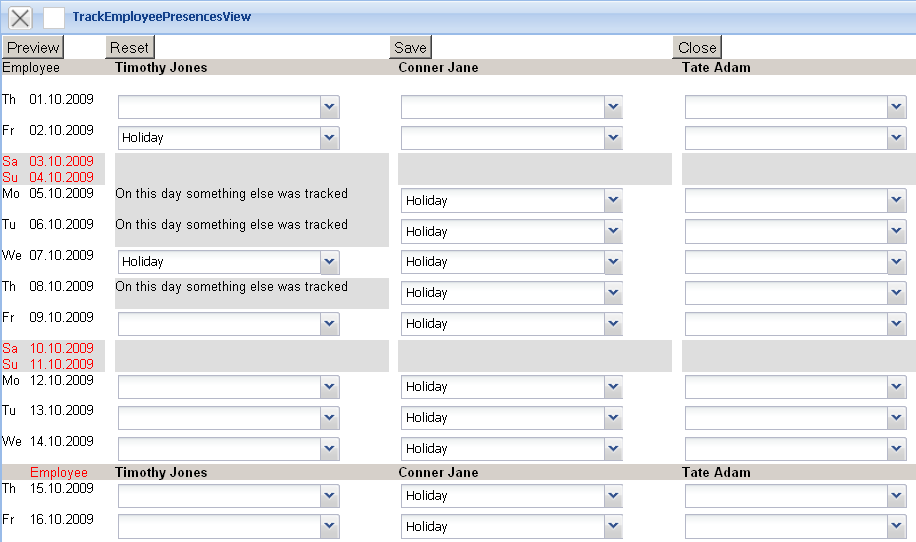Open Timothy Jones dropdown for 14.10.2009
The image size is (916, 542).
click(x=329, y=449)
